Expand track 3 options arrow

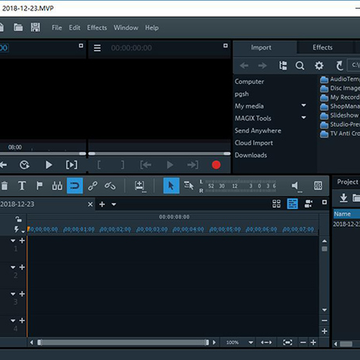tap(13, 294)
